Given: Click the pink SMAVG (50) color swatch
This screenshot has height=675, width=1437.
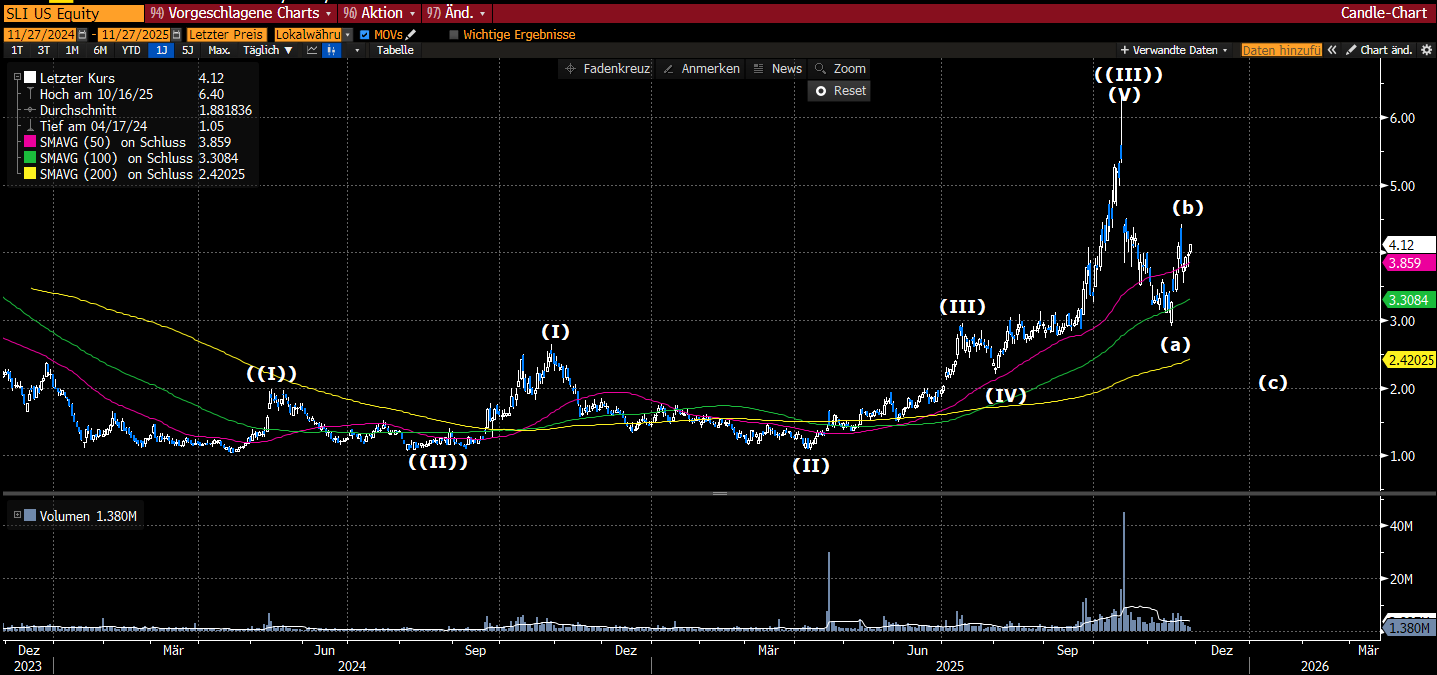Looking at the screenshot, I should 30,142.
